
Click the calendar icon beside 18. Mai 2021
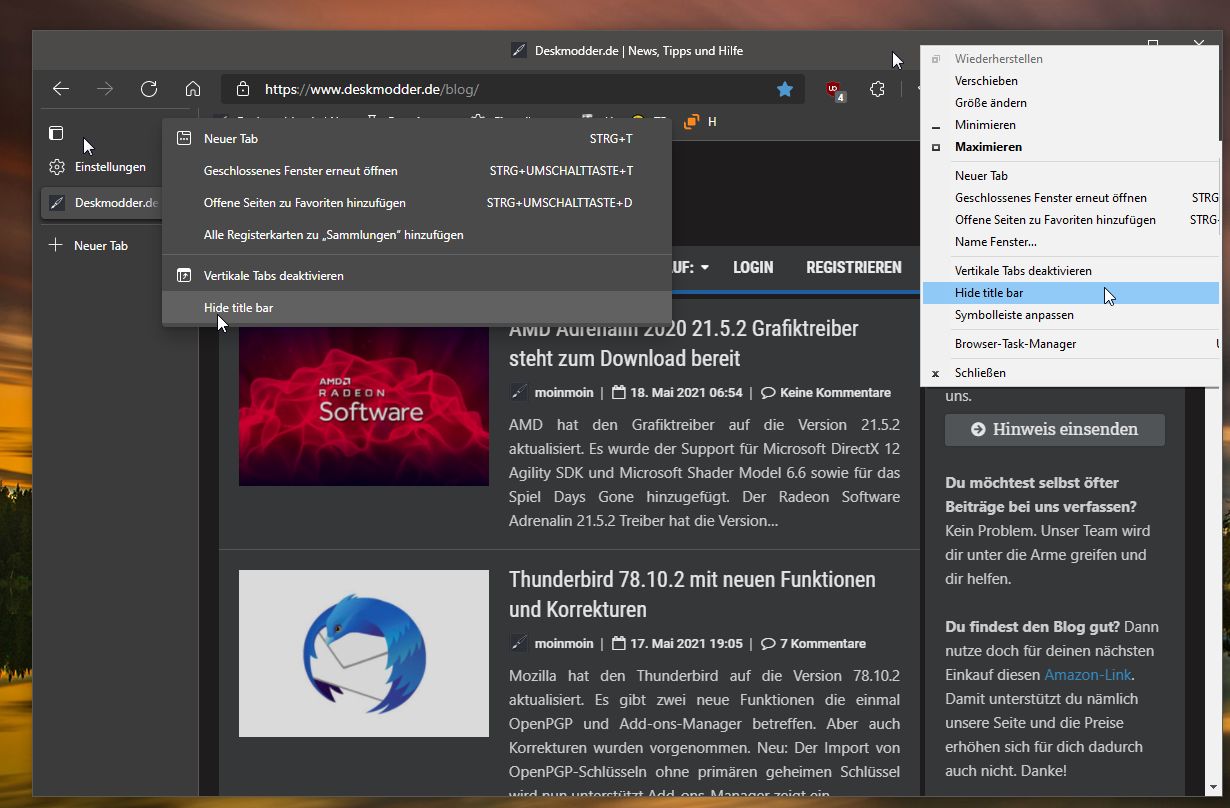point(619,393)
